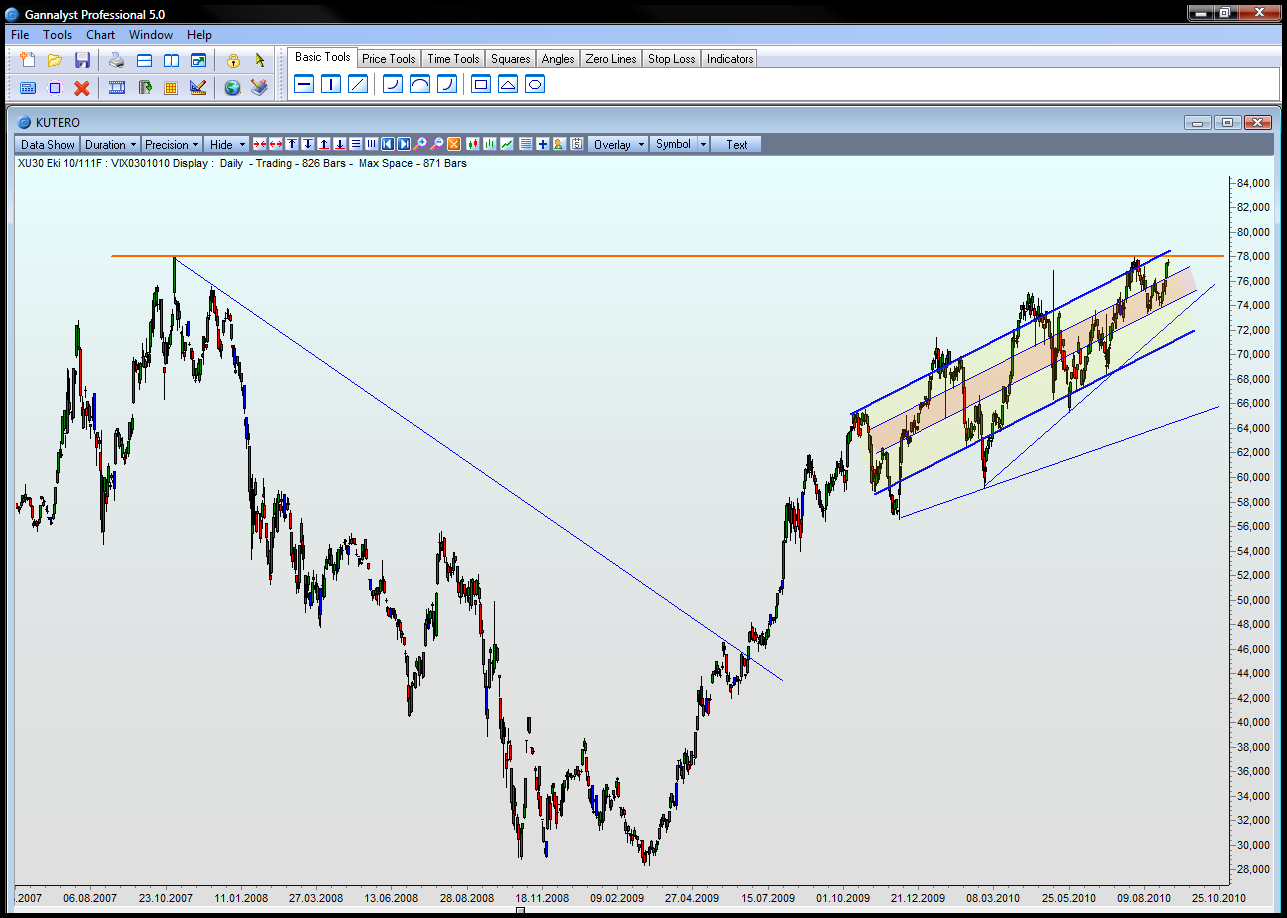The height and width of the screenshot is (918, 1287).
Task: Click the save floppy disk icon
Action: coord(82,60)
